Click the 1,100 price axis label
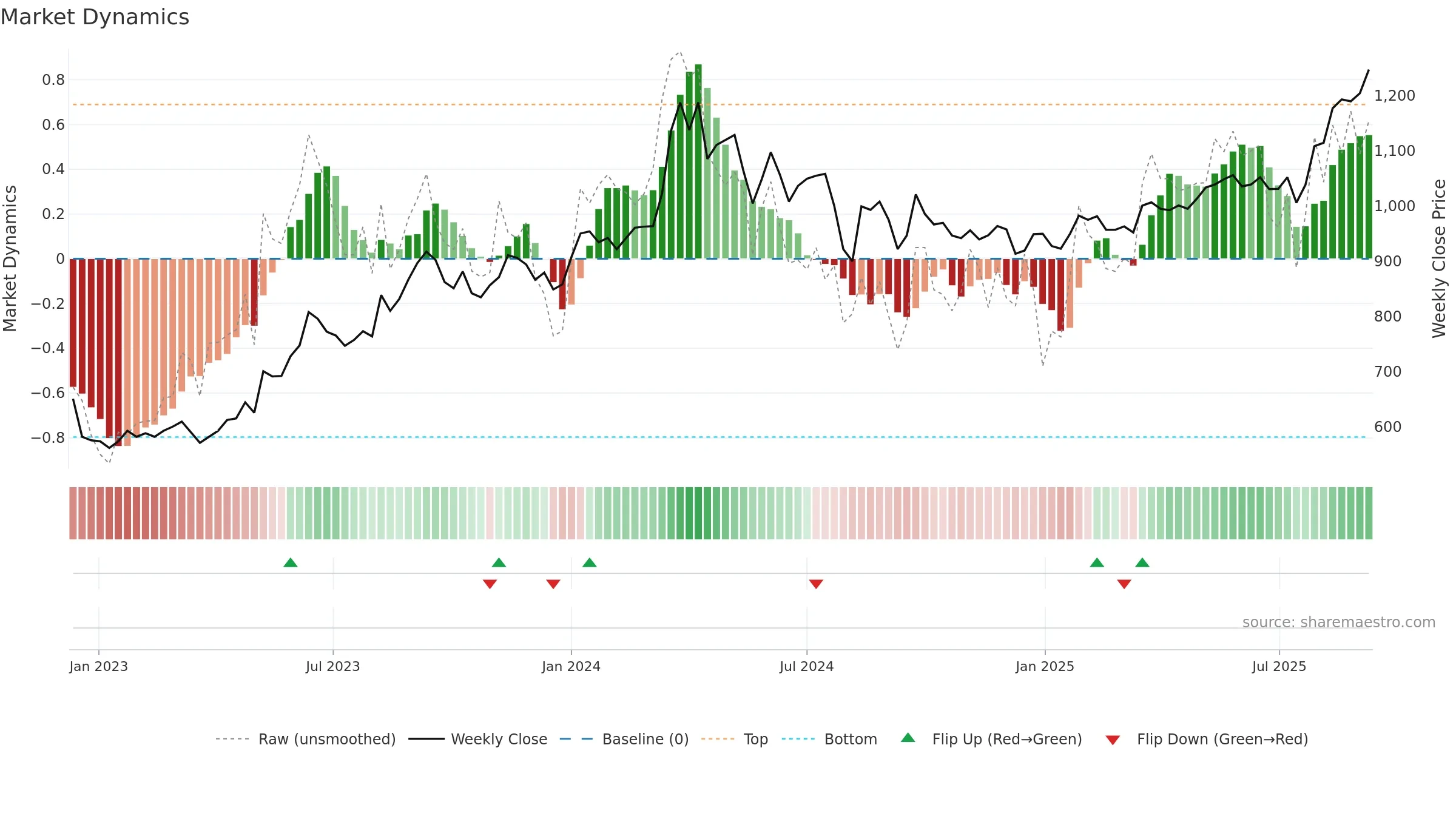Viewport: 1456px width, 819px height. [1395, 150]
